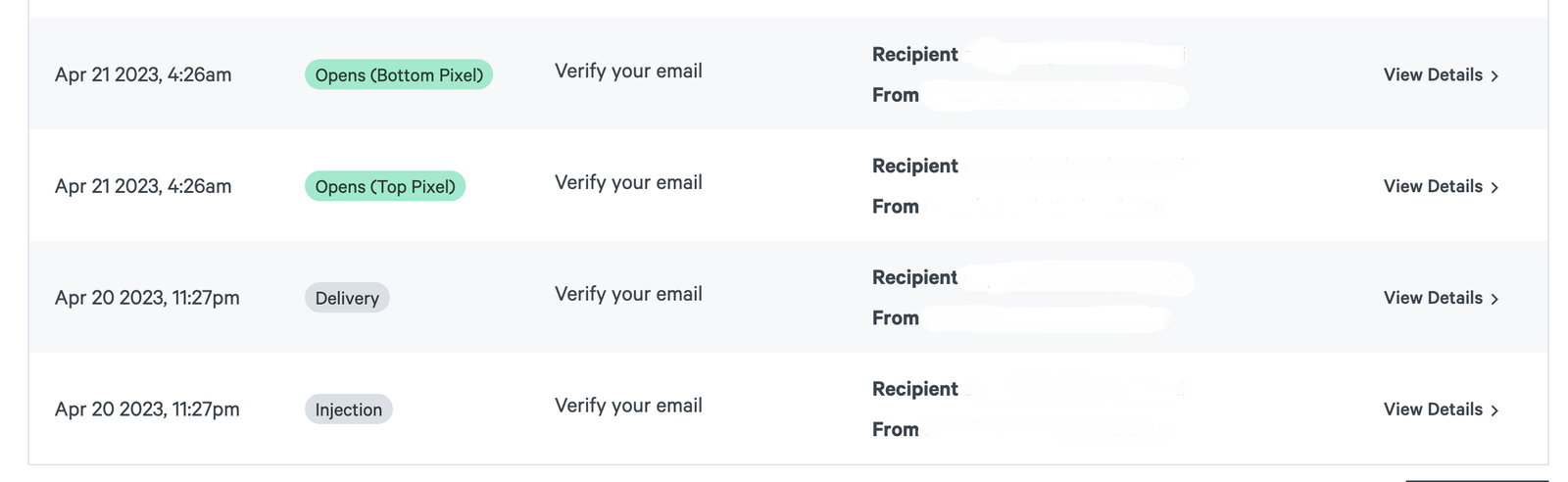Select the Delivery event badge
The width and height of the screenshot is (1568, 482).
347,298
